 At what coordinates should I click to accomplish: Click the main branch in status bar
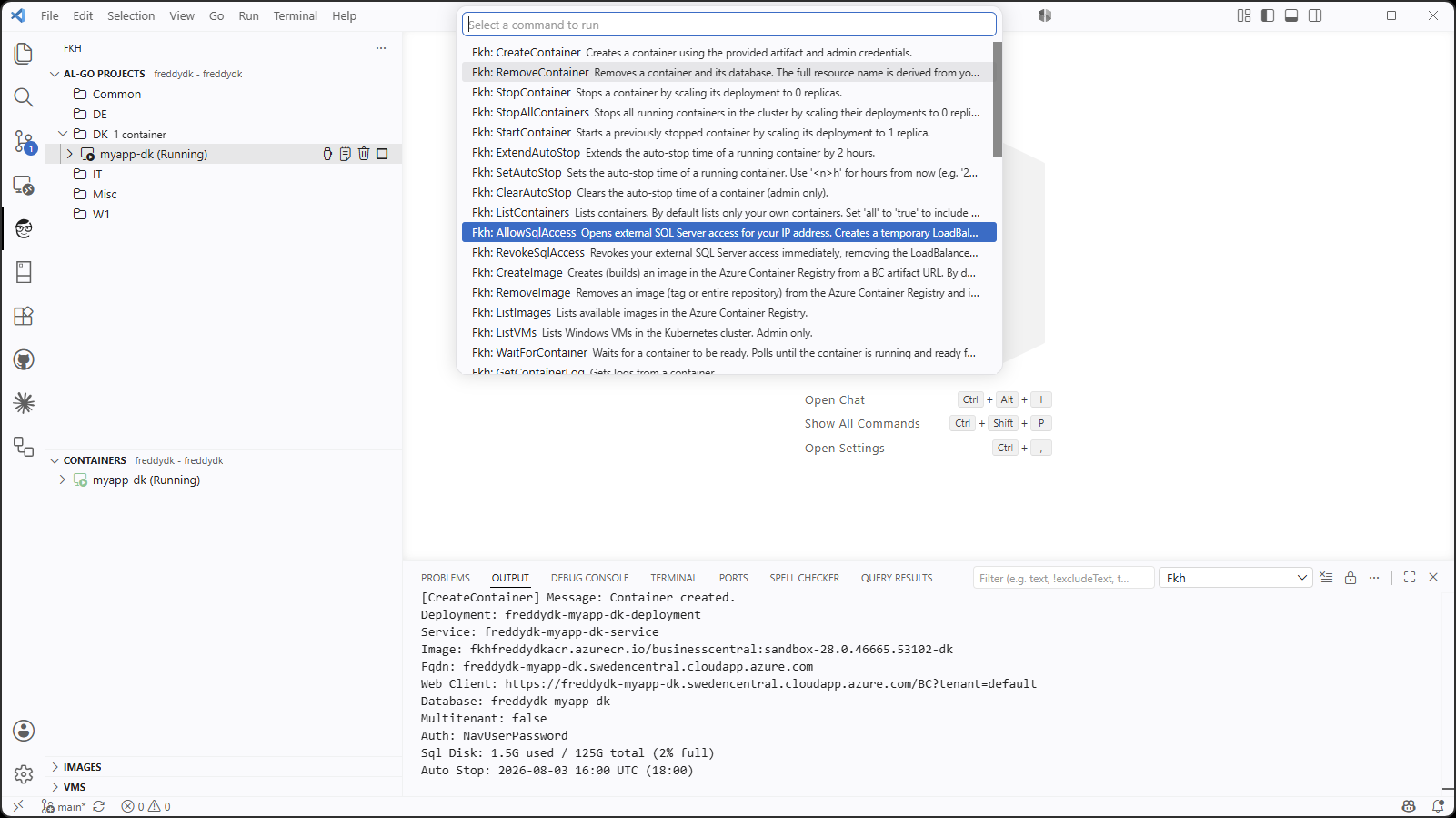point(64,806)
